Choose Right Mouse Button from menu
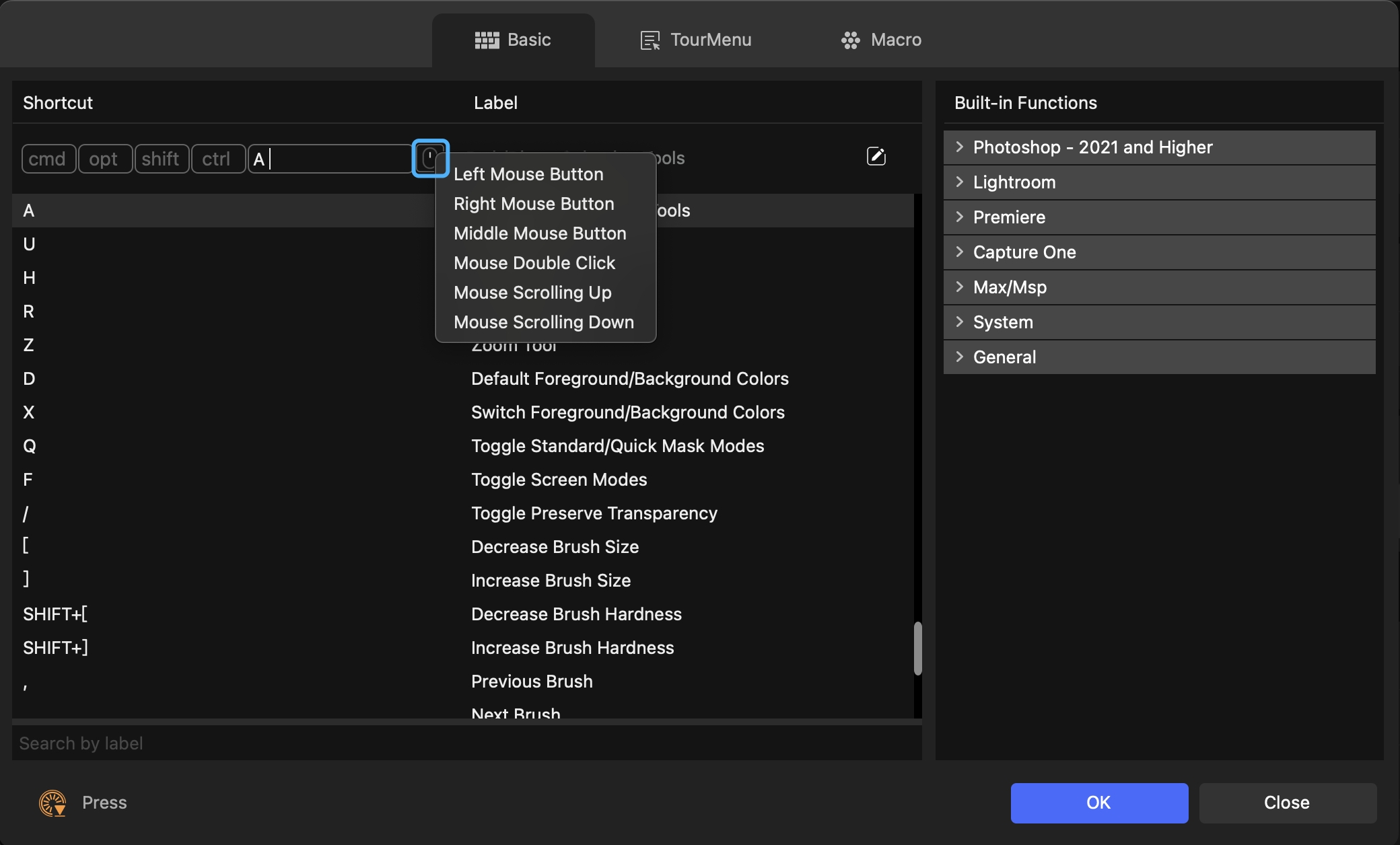This screenshot has width=1400, height=845. (x=545, y=204)
